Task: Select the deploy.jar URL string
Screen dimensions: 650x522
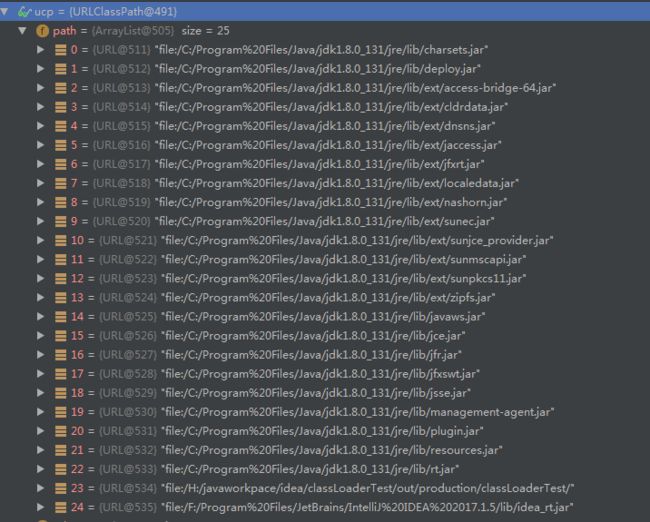Action: 318,69
